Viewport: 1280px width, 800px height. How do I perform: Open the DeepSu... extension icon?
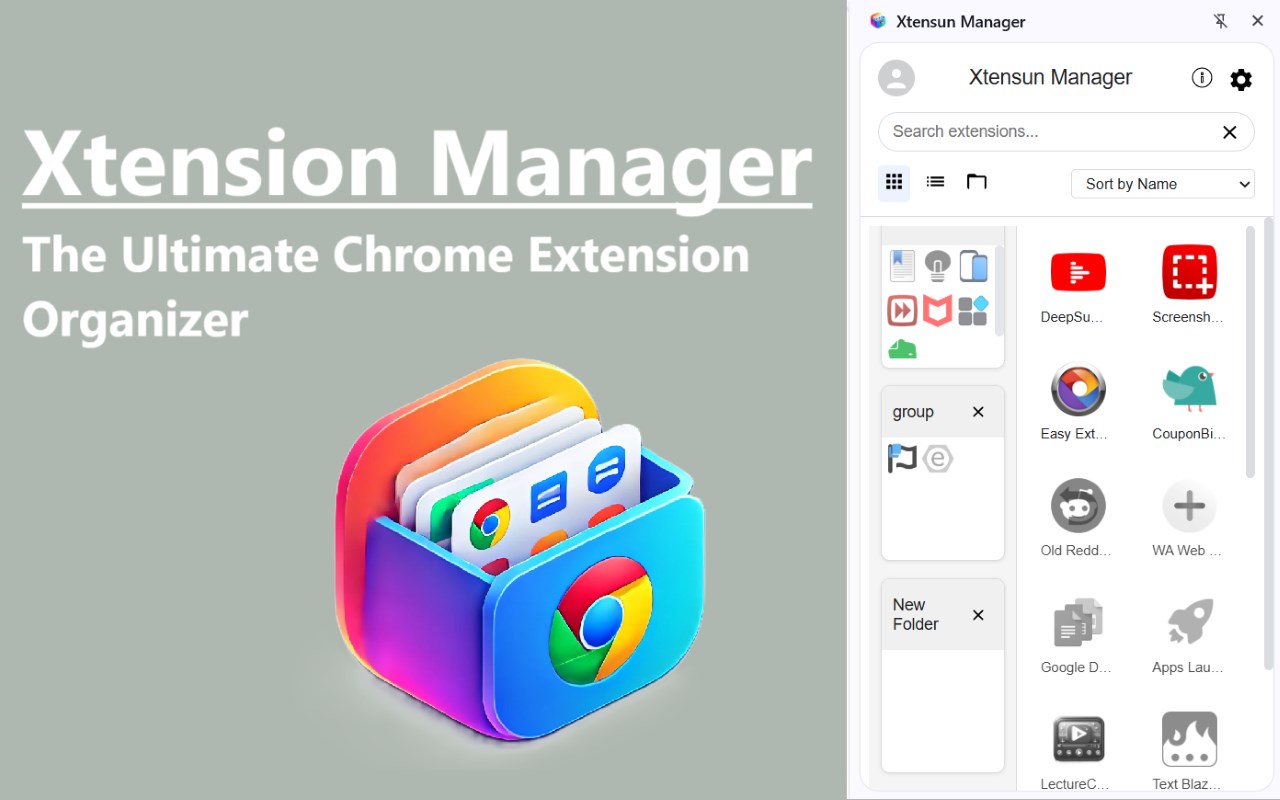click(1078, 272)
